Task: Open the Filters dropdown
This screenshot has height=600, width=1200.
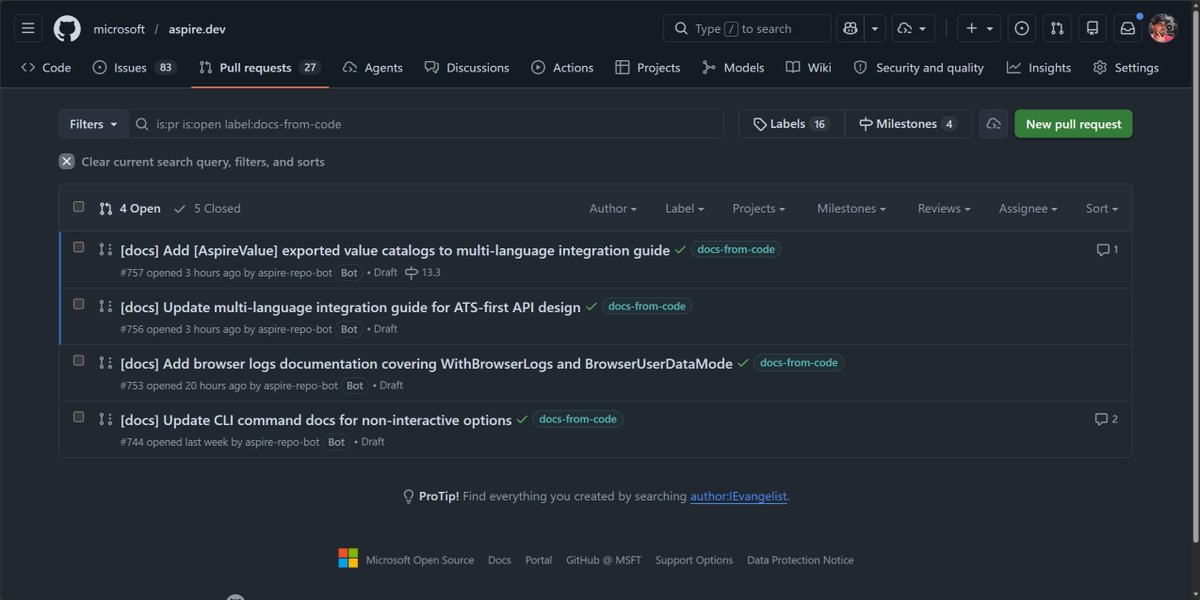Action: pos(93,124)
